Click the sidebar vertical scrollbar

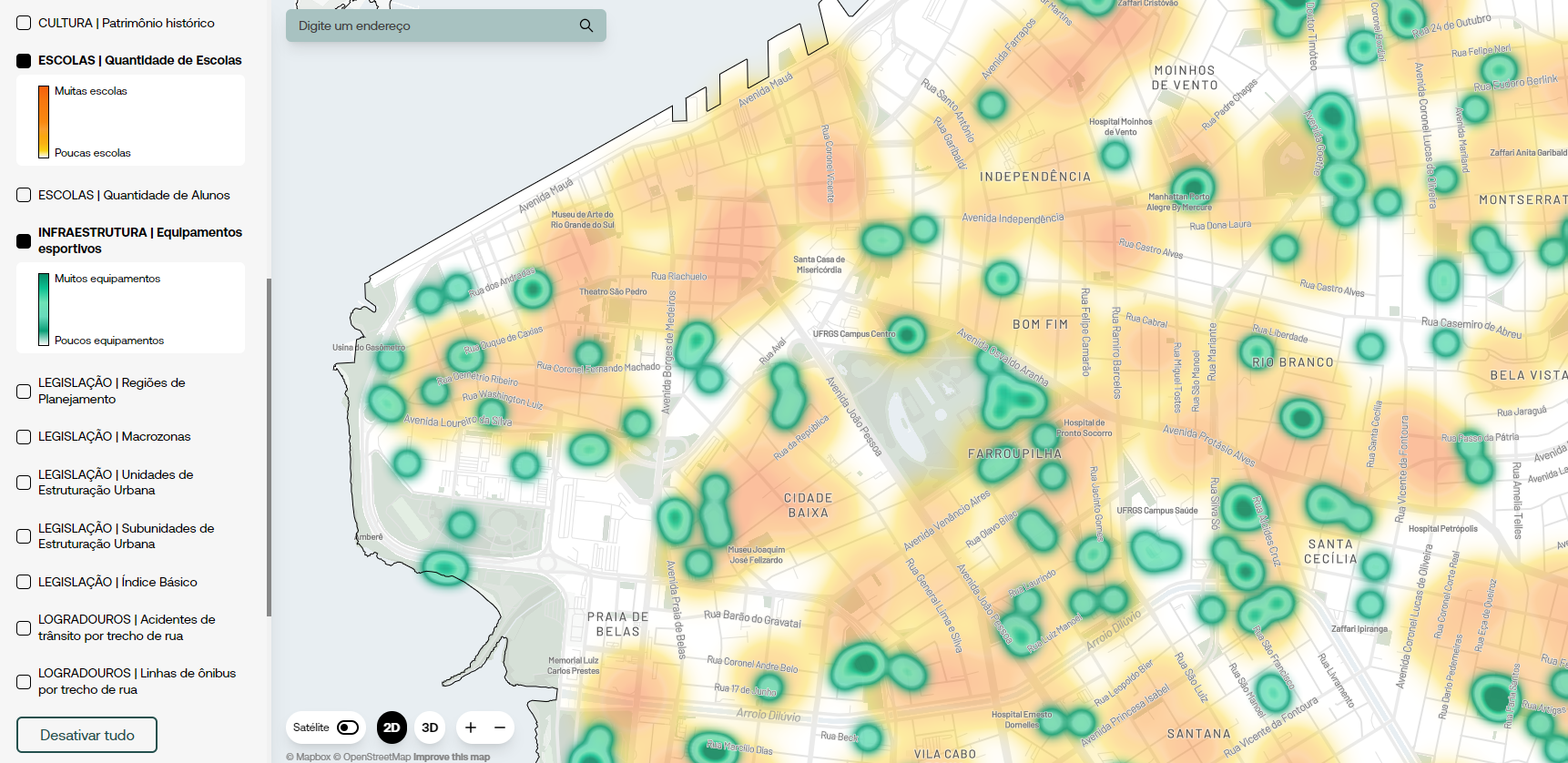tap(269, 446)
